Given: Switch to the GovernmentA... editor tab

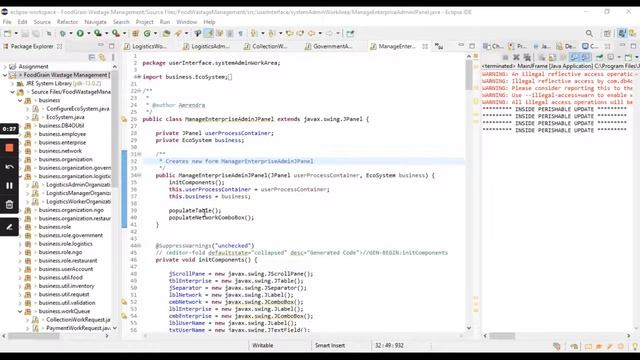Looking at the screenshot, I should [329, 46].
